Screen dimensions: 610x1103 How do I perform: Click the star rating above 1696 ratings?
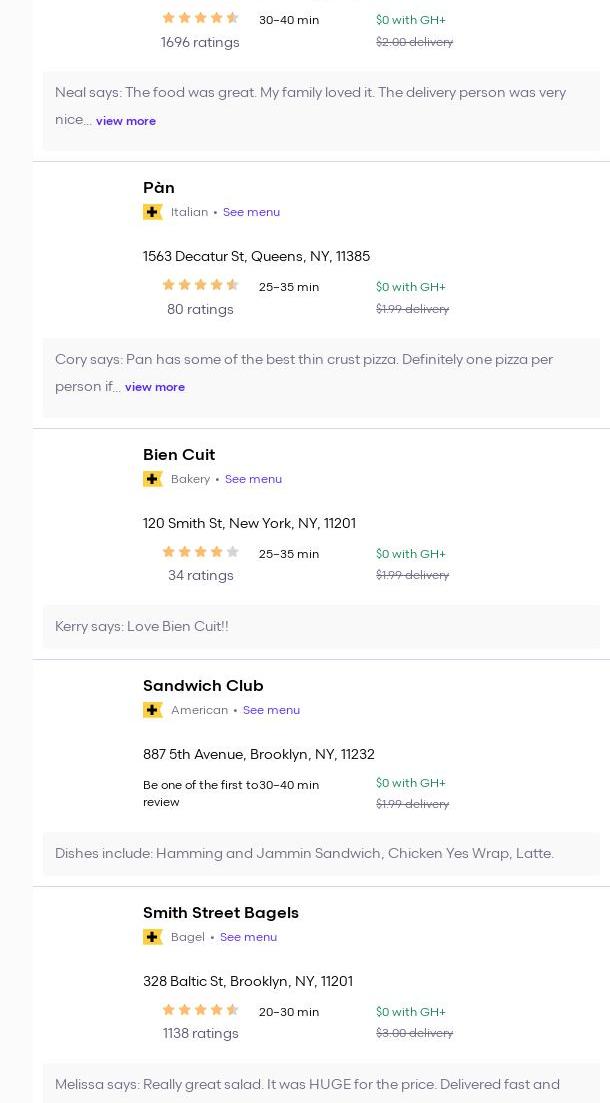point(200,18)
